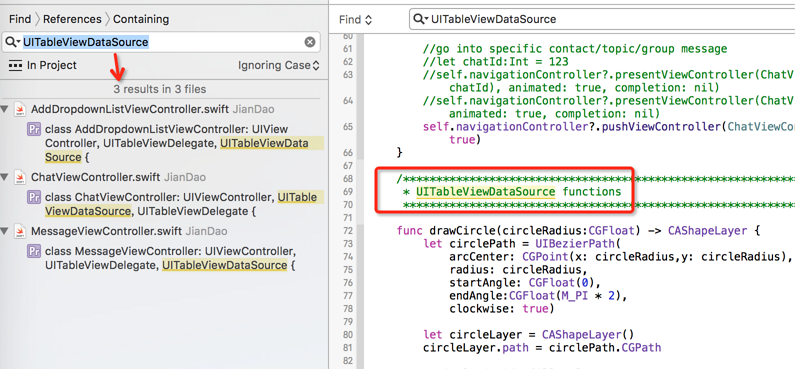795x369 pixels.
Task: Collapse ChatViewController.swift result group
Action: pyautogui.click(x=5, y=177)
